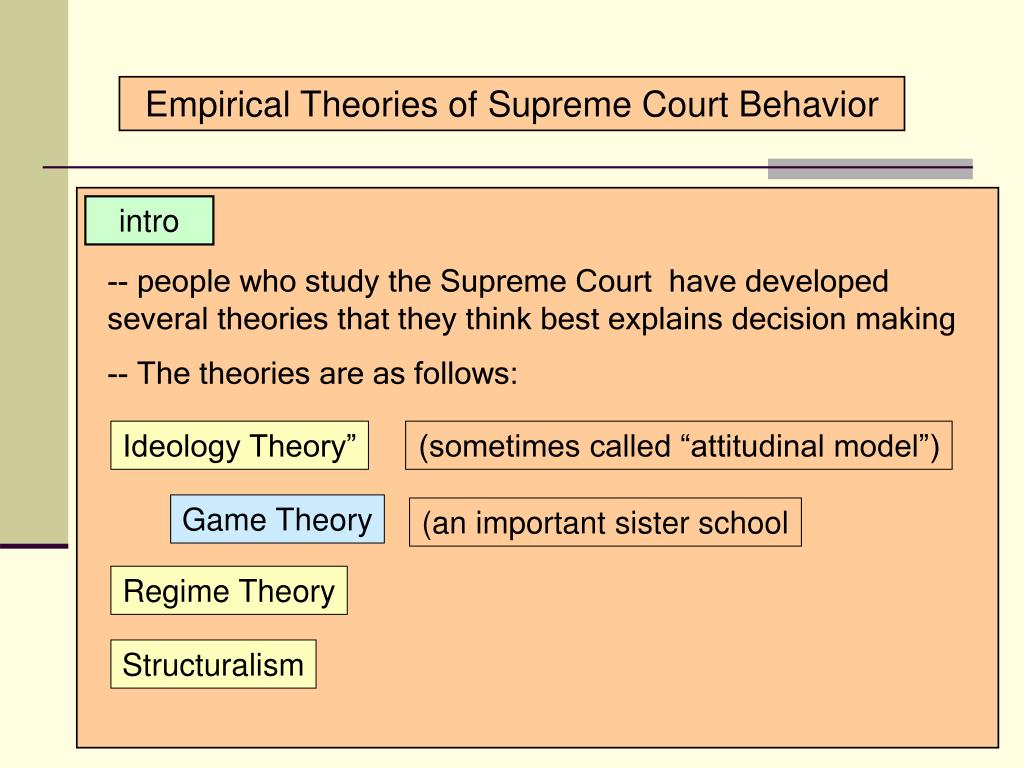Select the Structuralism box
This screenshot has width=1024, height=768.
click(213, 664)
